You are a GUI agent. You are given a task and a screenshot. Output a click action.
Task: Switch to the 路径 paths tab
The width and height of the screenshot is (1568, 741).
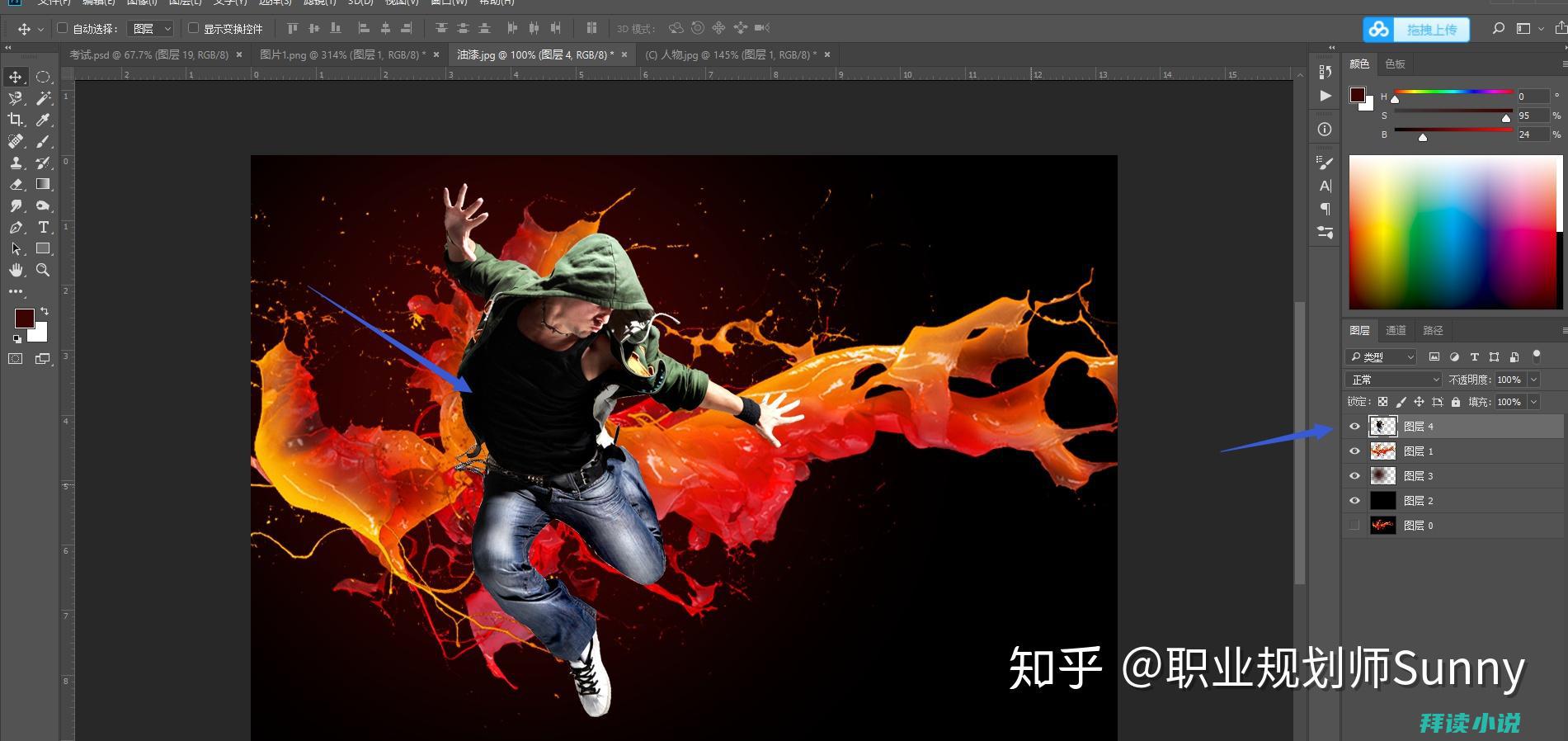point(1434,330)
